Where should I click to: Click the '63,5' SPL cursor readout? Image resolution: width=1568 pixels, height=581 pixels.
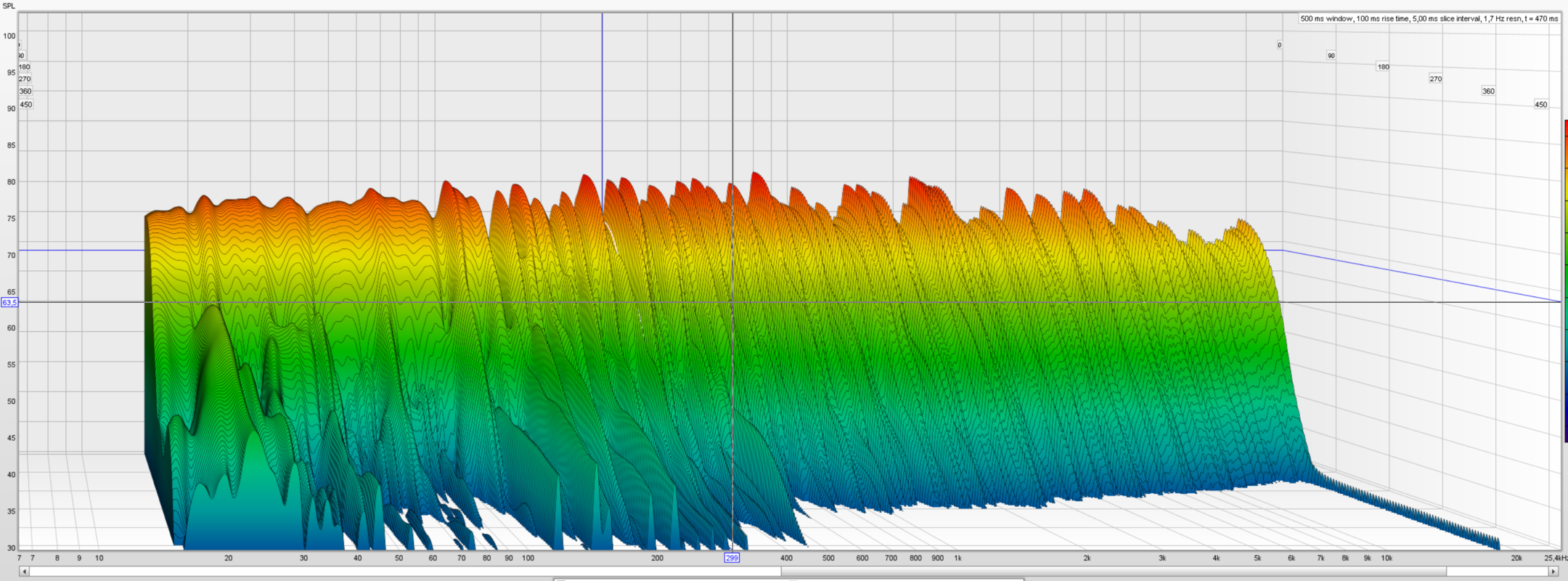click(9, 302)
